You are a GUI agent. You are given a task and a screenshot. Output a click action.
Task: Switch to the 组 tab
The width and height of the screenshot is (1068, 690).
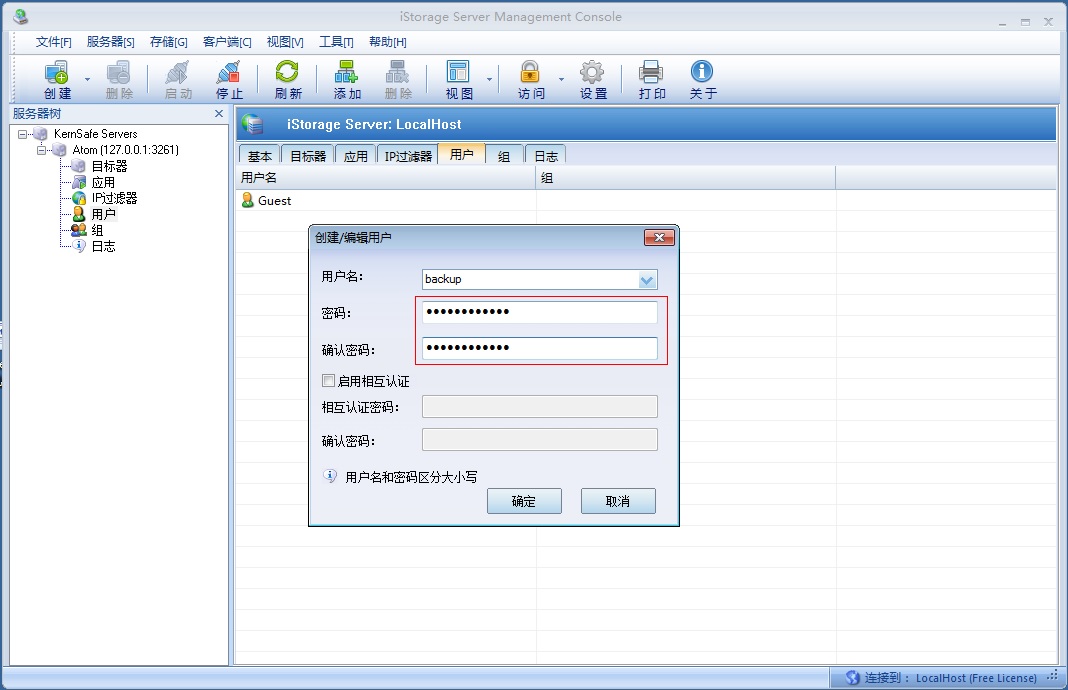point(504,156)
